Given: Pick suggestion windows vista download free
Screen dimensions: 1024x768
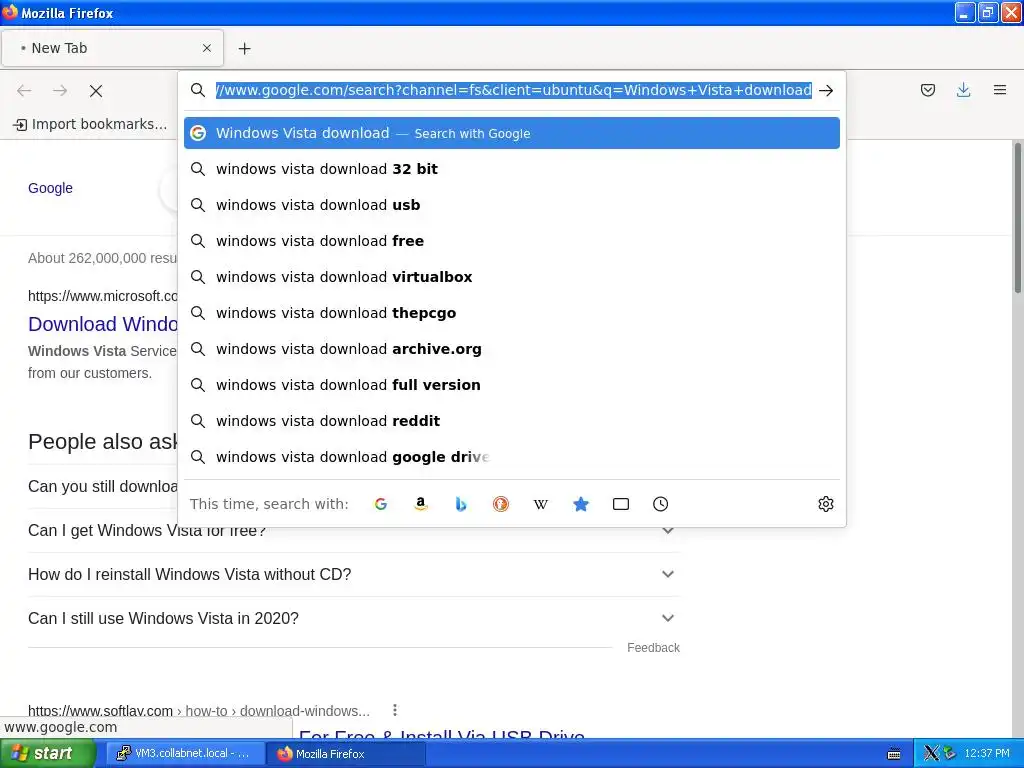Looking at the screenshot, I should 512,241.
